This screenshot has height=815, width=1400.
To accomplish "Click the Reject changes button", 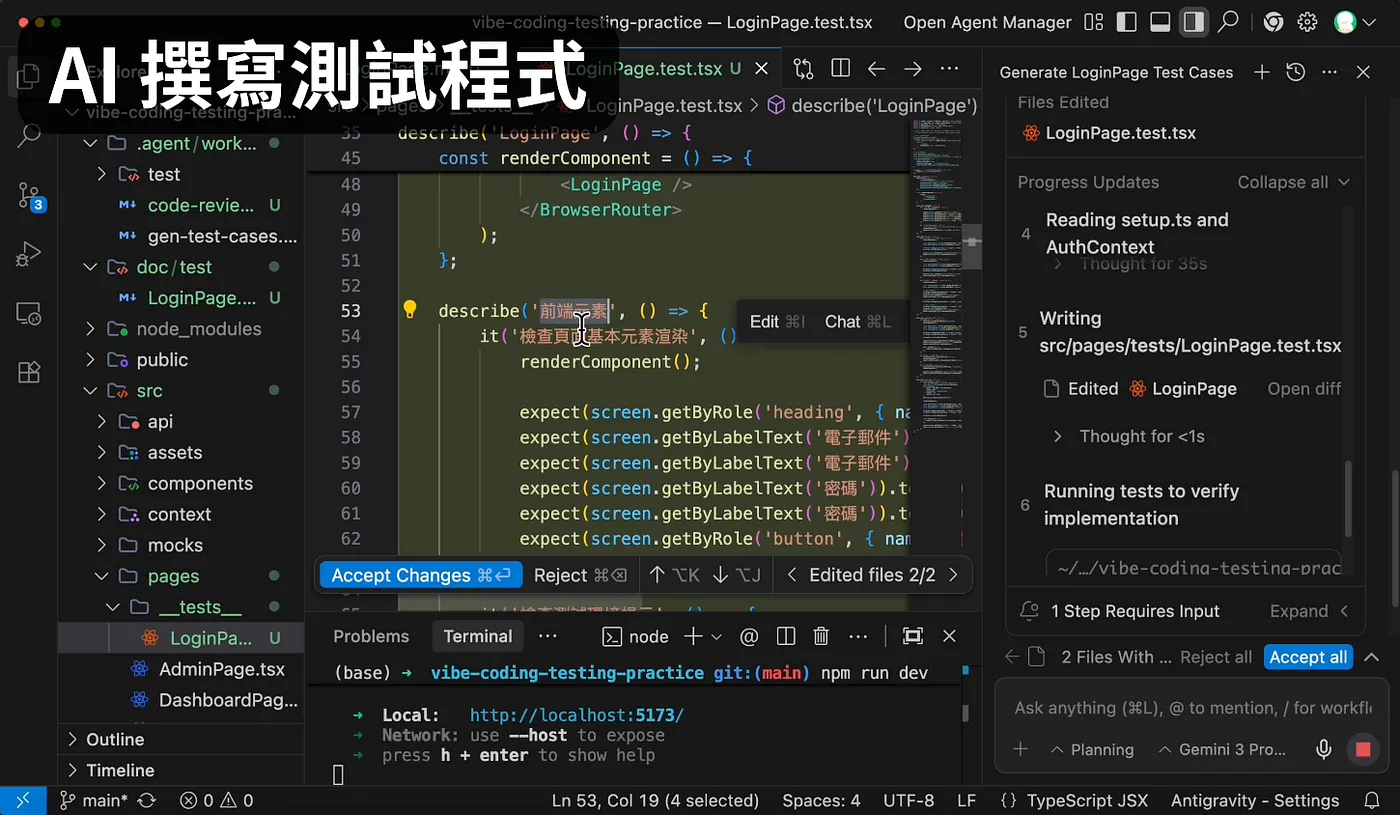I will 580,575.
